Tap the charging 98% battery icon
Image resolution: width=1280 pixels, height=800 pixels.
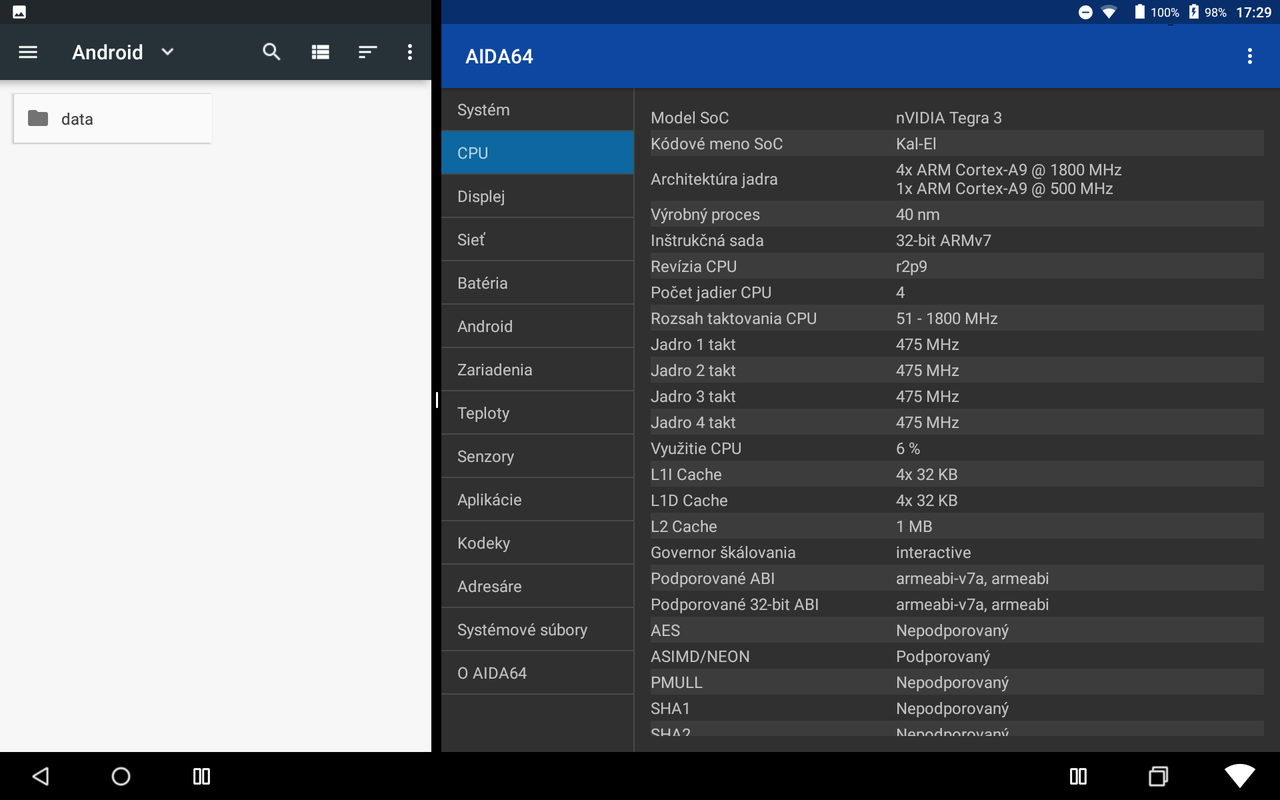1193,12
